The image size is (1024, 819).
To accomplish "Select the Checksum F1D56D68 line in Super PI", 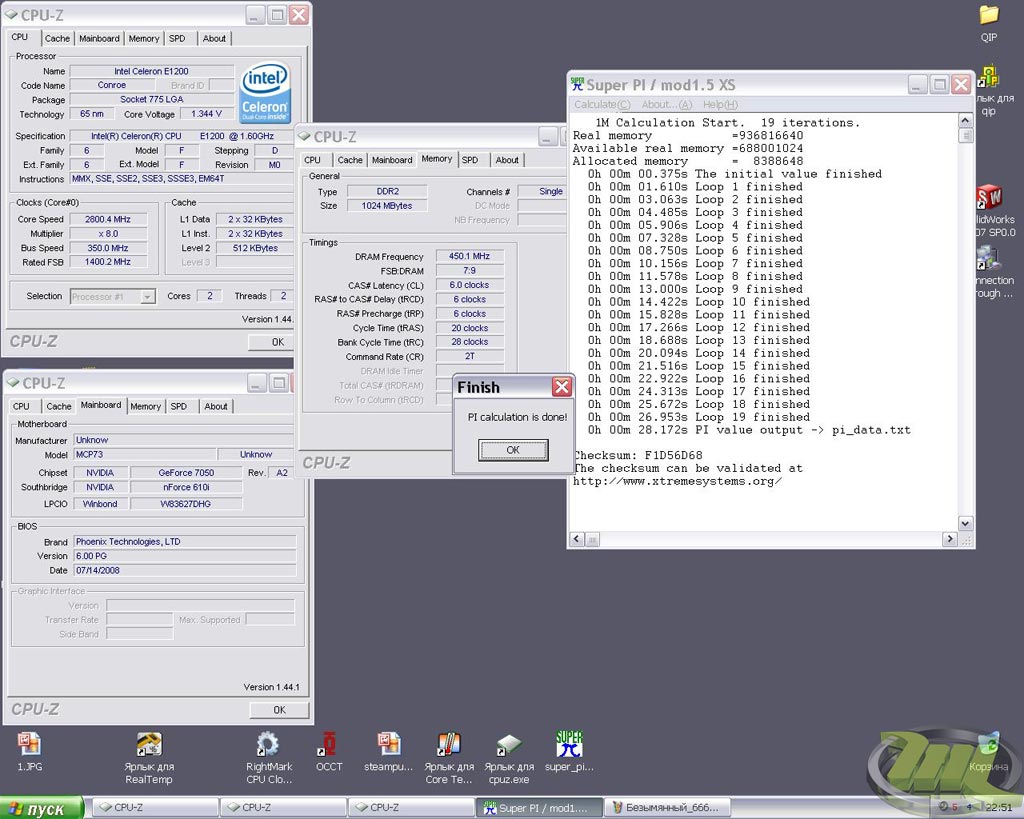I will coord(638,455).
